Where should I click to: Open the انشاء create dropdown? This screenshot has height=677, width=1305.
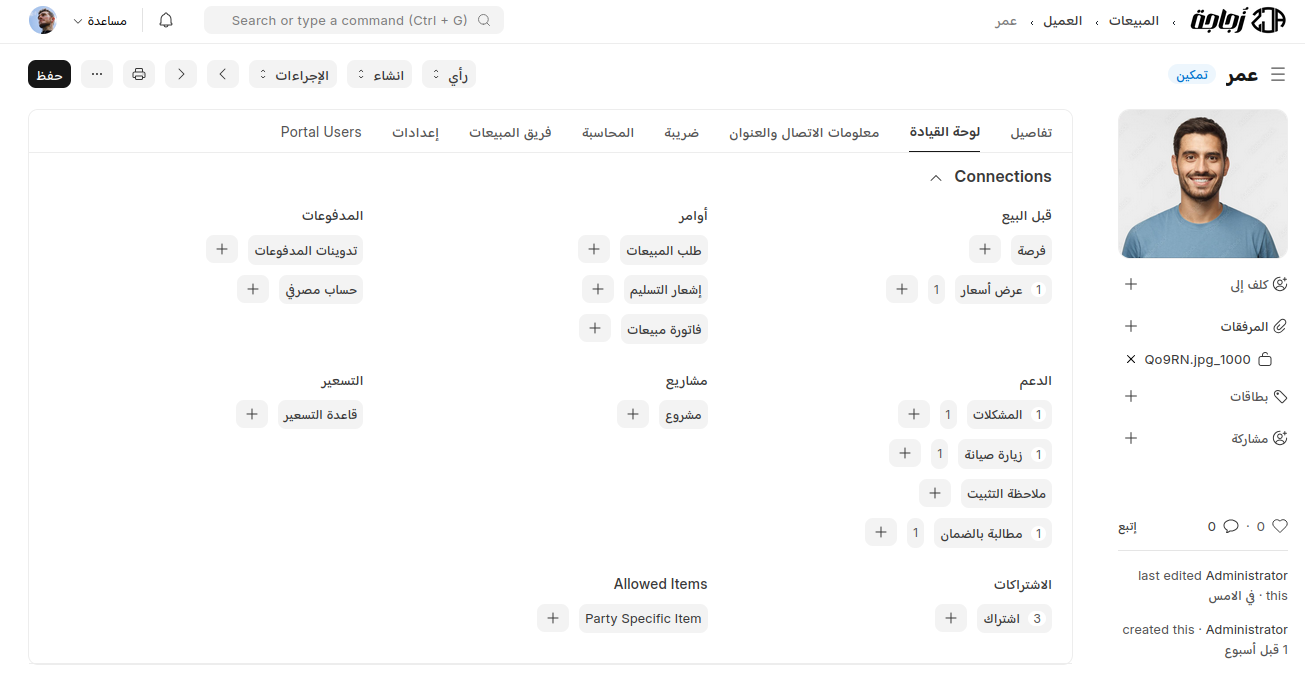[x=380, y=74]
